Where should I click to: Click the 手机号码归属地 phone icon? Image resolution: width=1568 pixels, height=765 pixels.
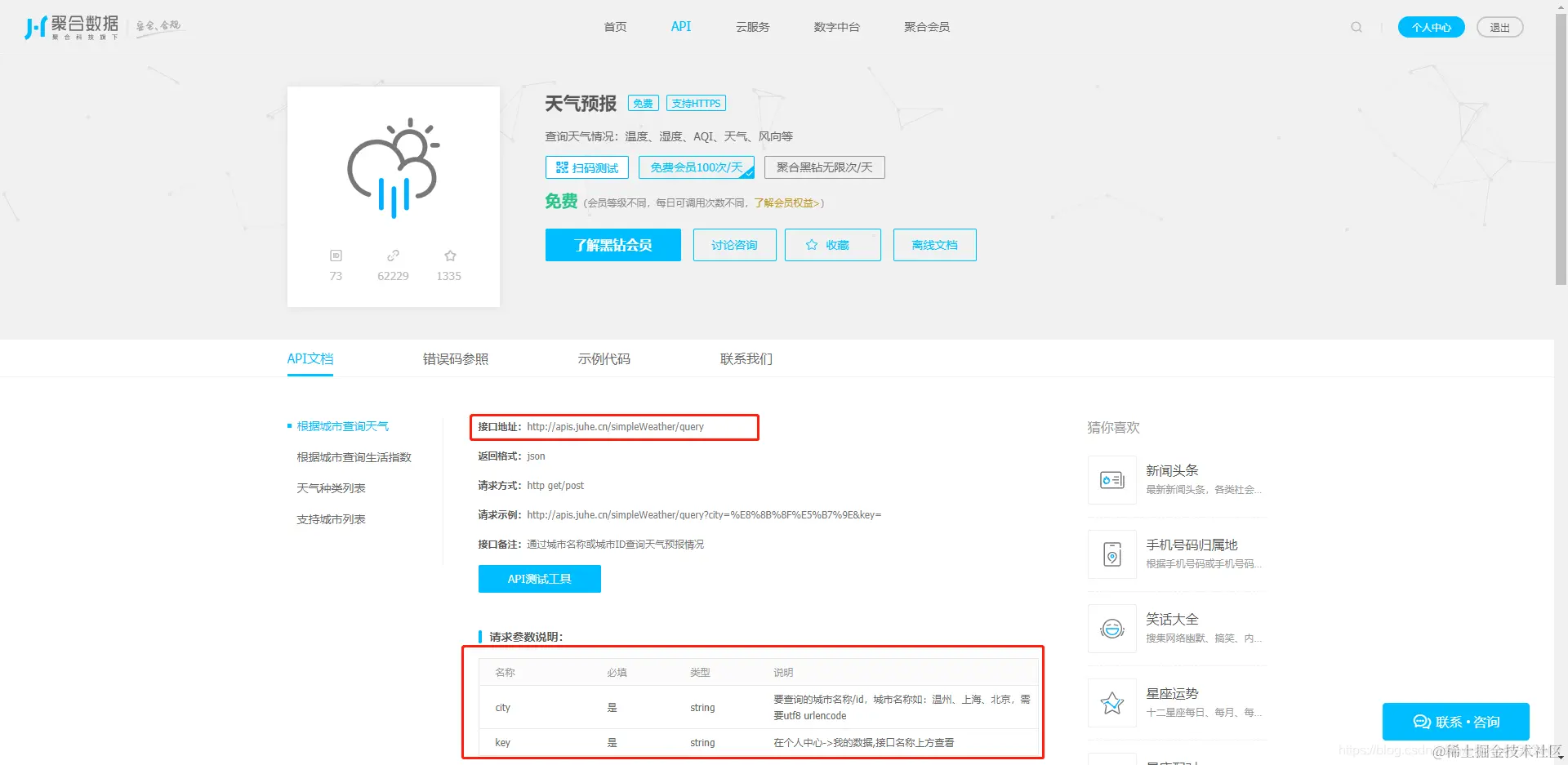[1112, 554]
